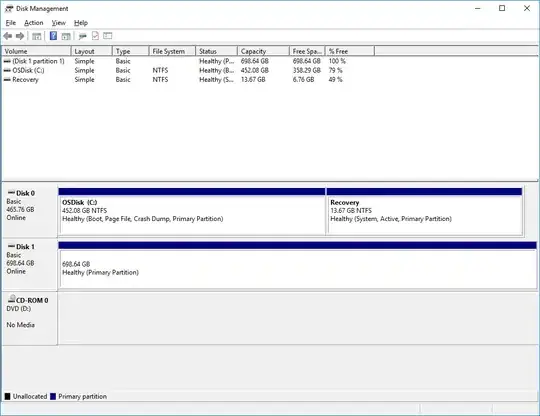The height and width of the screenshot is (416, 540).
Task: Select the 698.64 GB partition block on Disk 1
Action: pyautogui.click(x=298, y=265)
